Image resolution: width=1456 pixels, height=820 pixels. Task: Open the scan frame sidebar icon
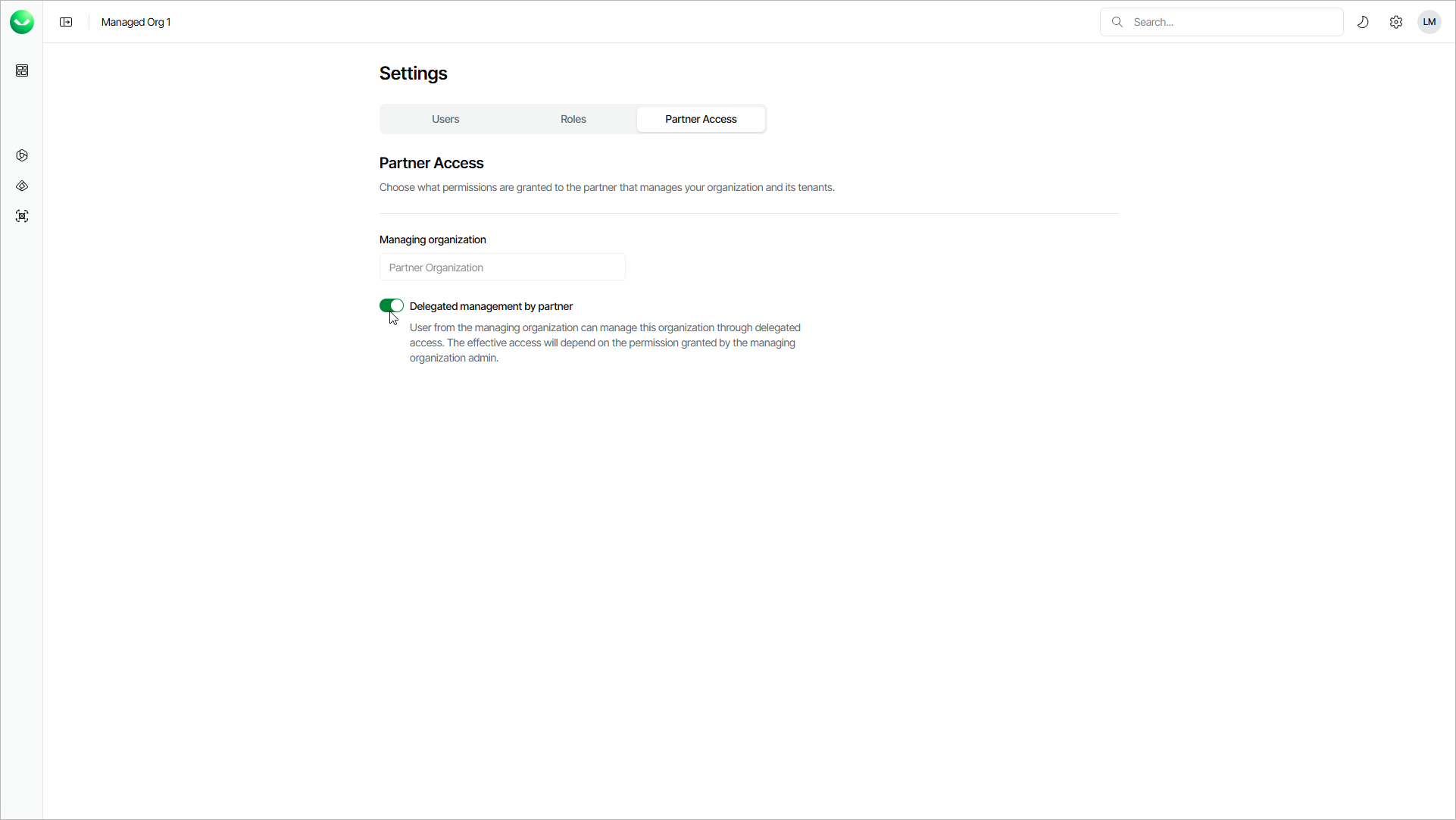(22, 216)
